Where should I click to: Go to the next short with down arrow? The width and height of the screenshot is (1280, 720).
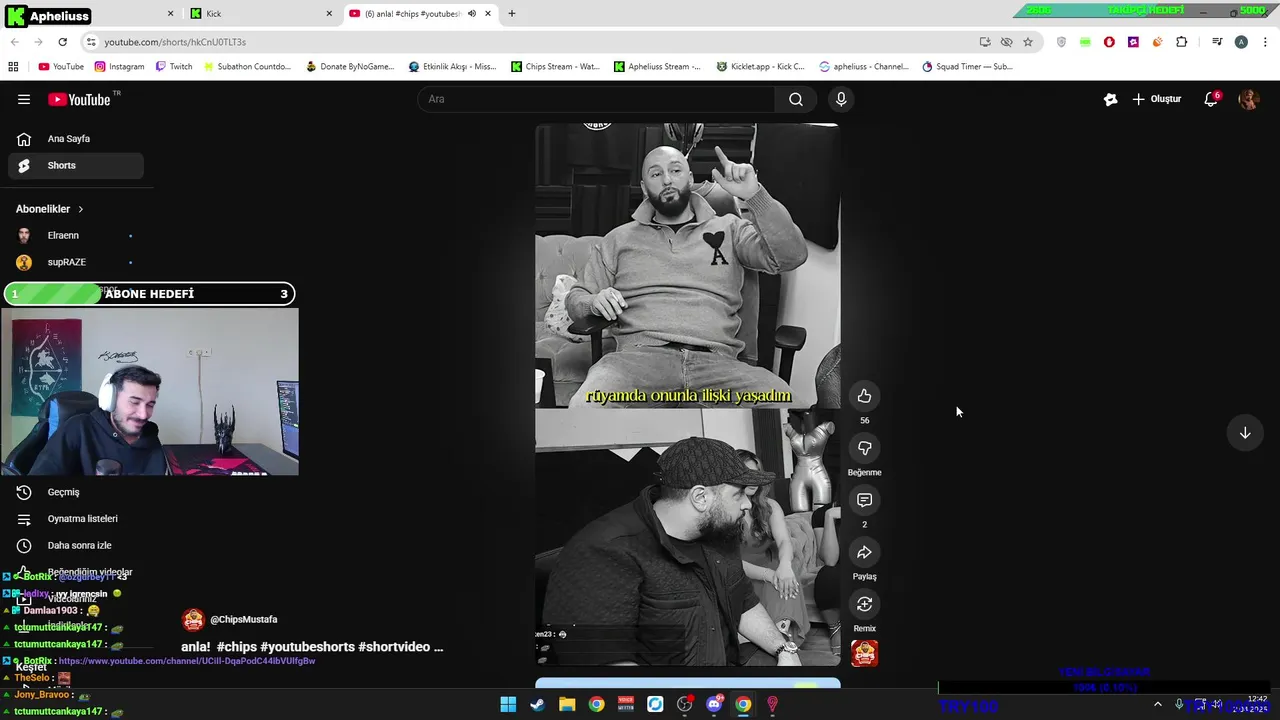click(x=1245, y=433)
